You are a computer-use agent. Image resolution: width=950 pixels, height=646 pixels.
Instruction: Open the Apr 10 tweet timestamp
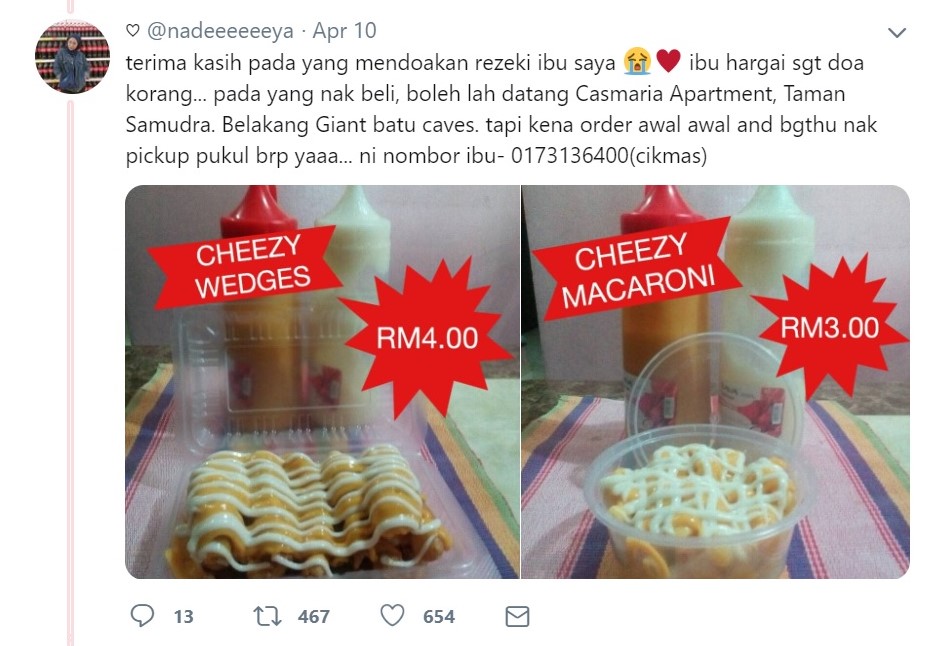point(344,30)
